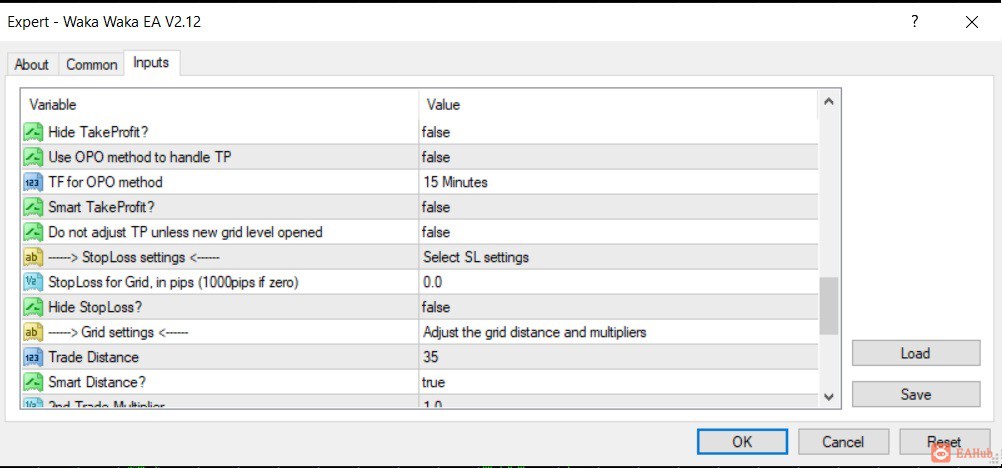Click the Save button
The width and height of the screenshot is (1002, 468).
pyautogui.click(x=916, y=394)
